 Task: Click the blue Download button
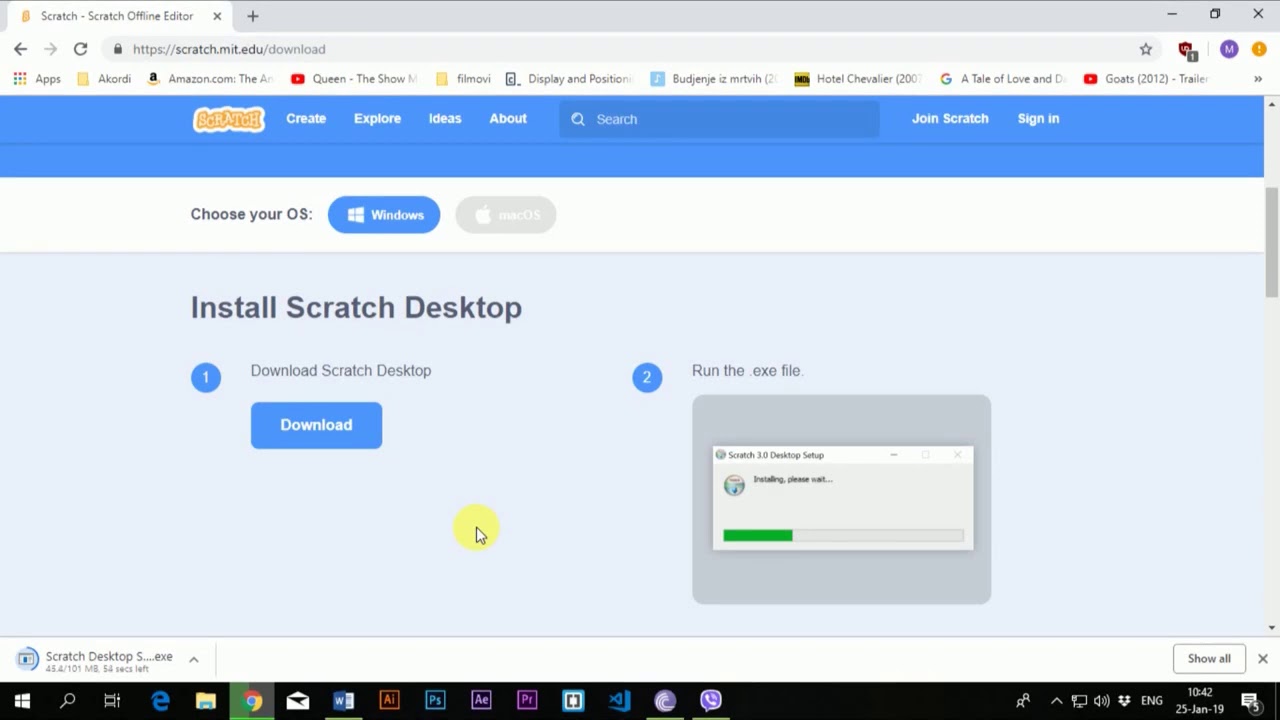pyautogui.click(x=316, y=425)
